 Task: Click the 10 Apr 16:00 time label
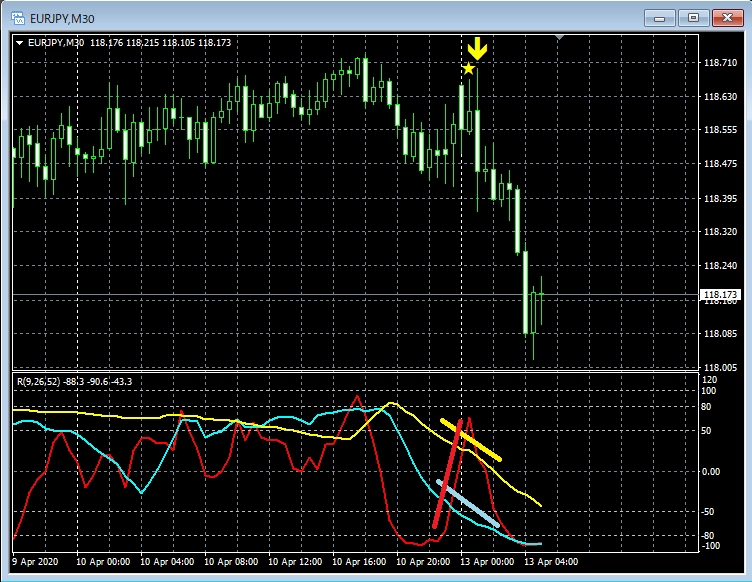[362, 563]
